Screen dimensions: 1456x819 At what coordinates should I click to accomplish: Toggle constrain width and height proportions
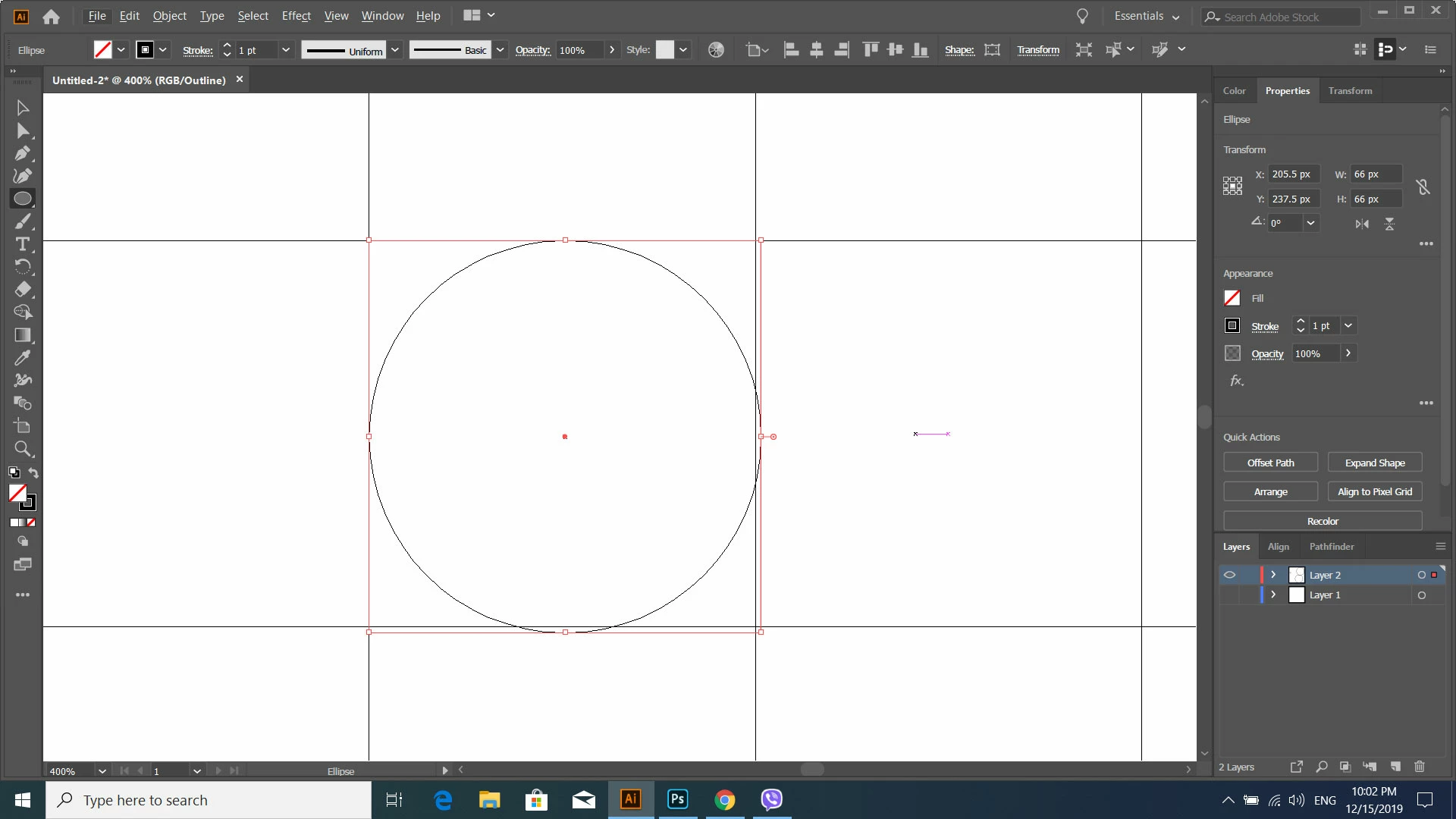(1423, 187)
